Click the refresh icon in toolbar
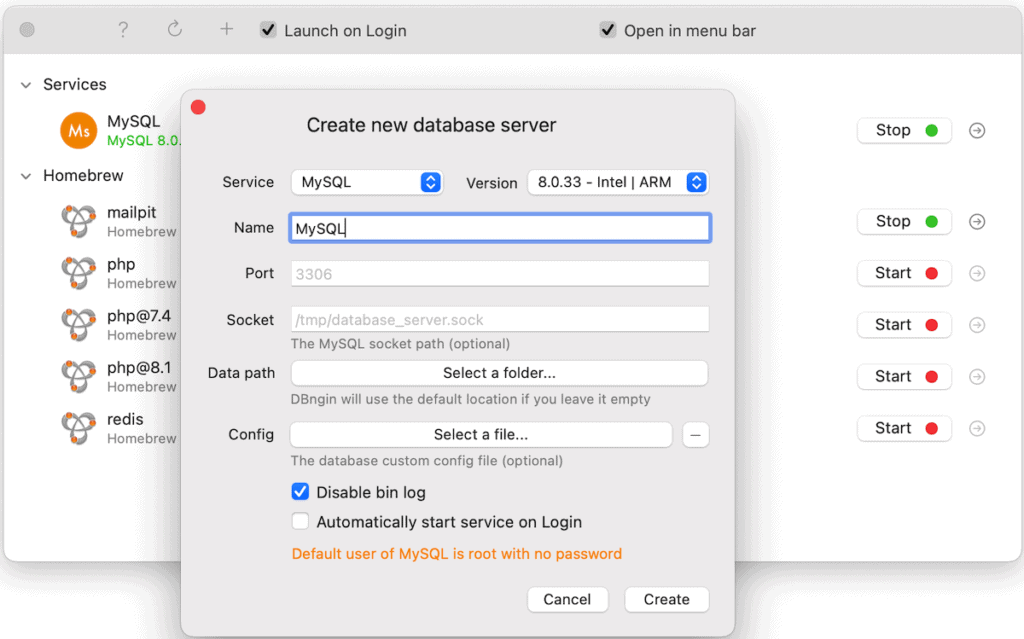 [175, 30]
